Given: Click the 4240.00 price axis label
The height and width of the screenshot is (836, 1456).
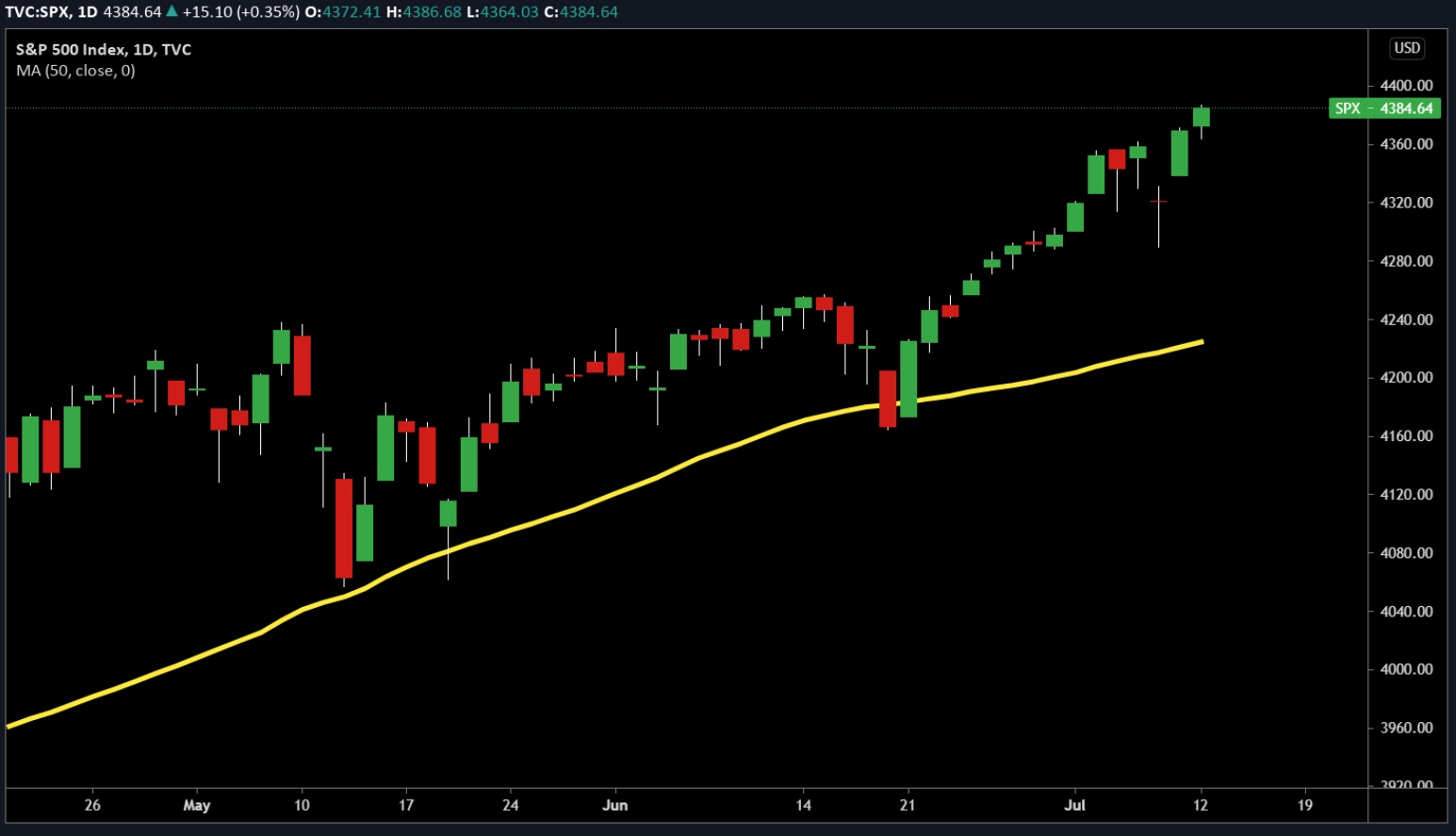Looking at the screenshot, I should (x=1406, y=320).
